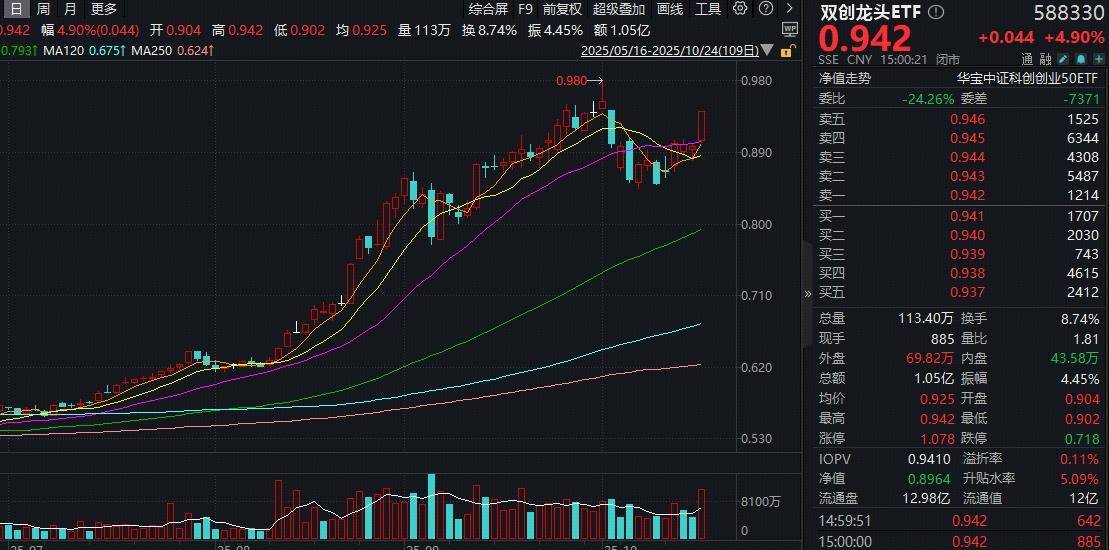
Task: Click the WP monitor icon
Action: tap(789, 30)
